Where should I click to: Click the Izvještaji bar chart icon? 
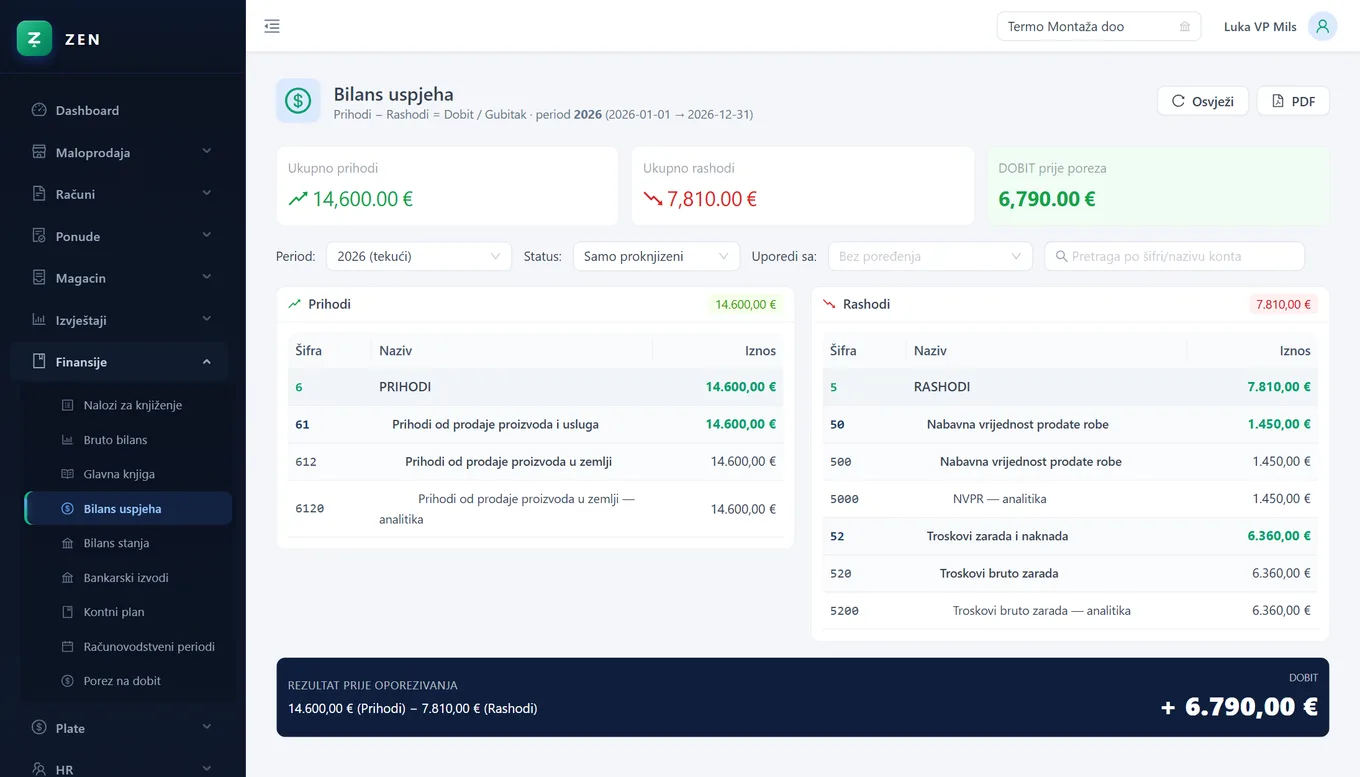pyautogui.click(x=39, y=320)
